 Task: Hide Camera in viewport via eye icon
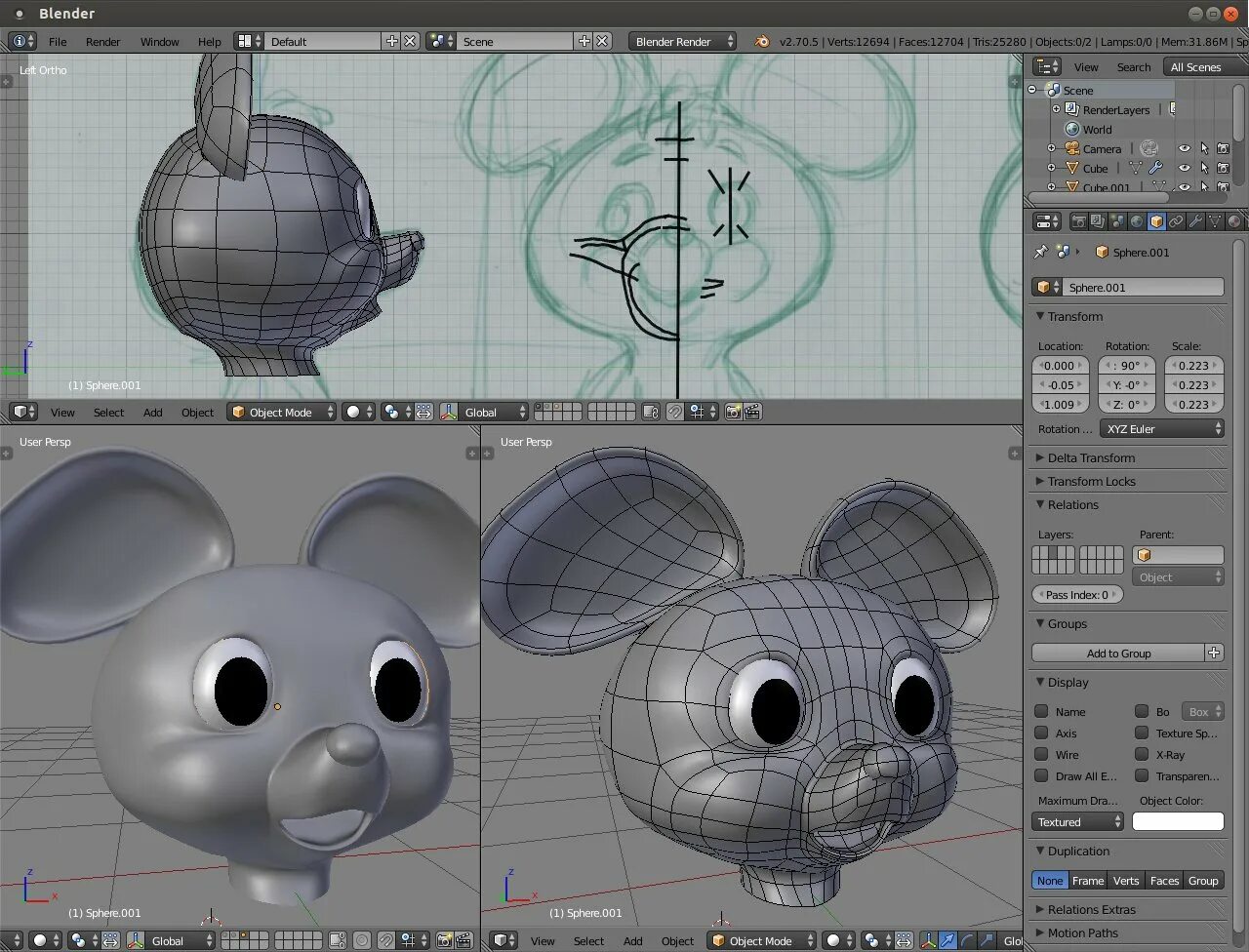(x=1184, y=148)
